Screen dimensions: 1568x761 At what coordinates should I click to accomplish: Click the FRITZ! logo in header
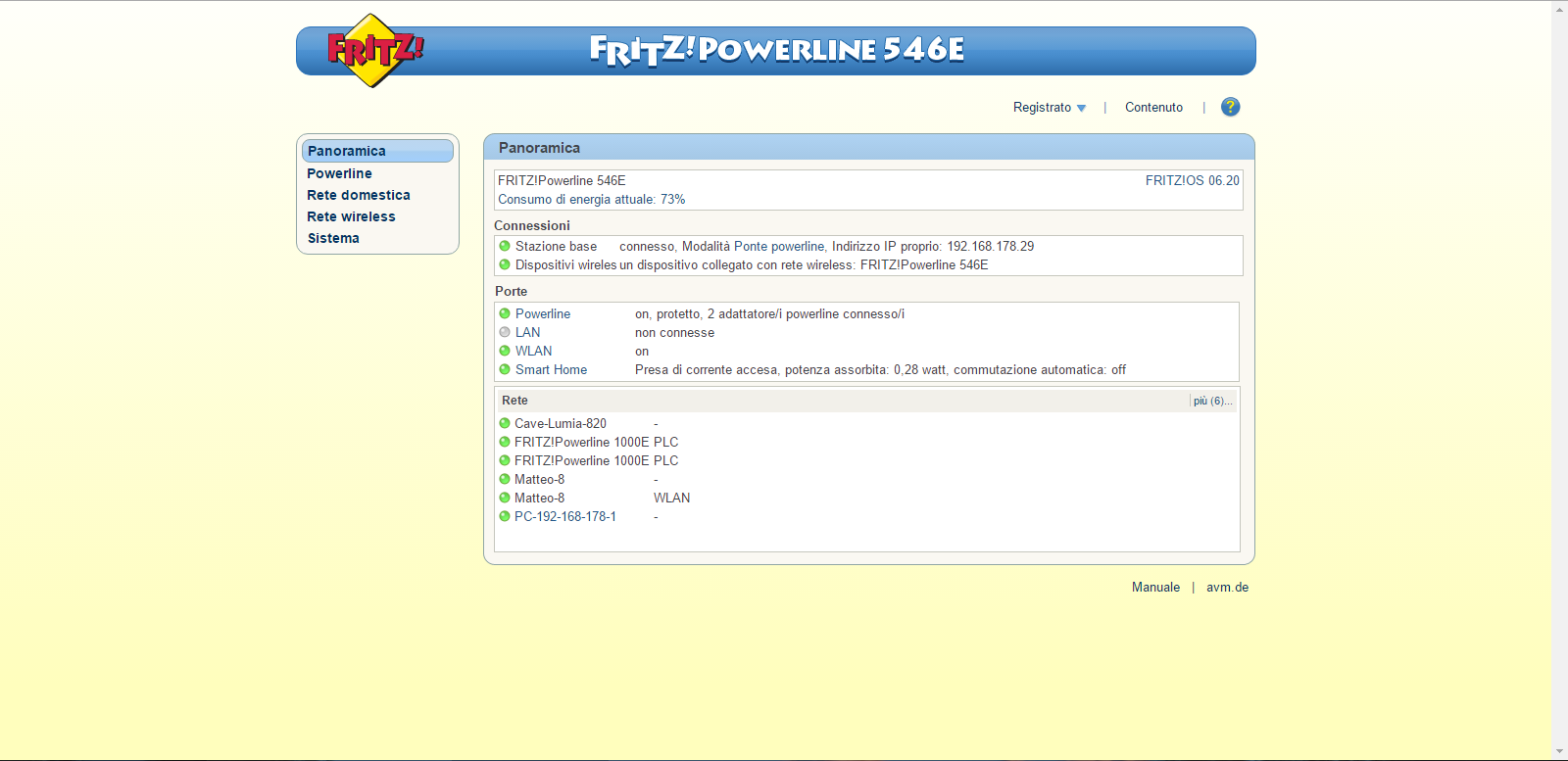(x=373, y=50)
